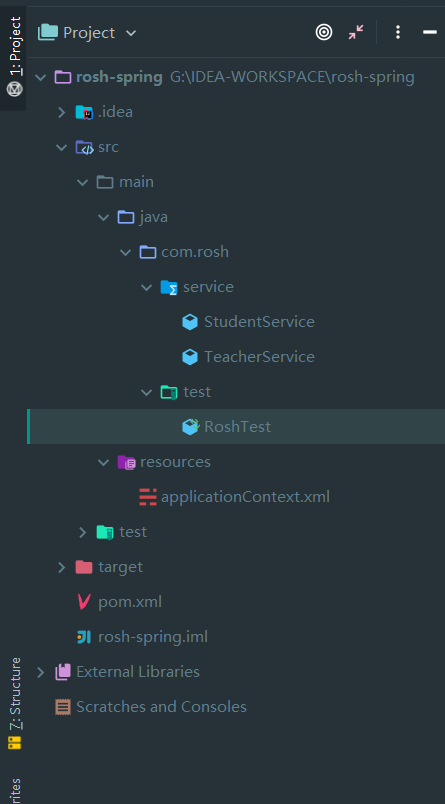Expand the src test folder
Image resolution: width=445 pixels, height=804 pixels.
(x=83, y=532)
